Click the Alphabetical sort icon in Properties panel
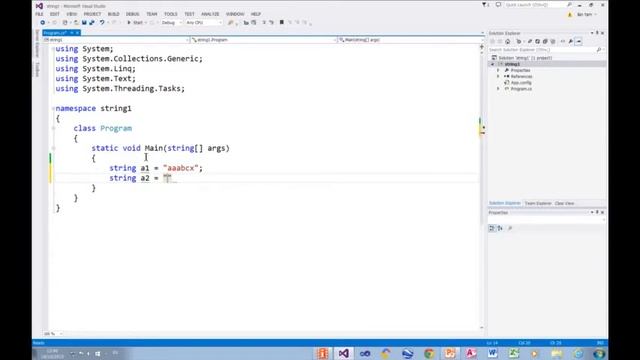640x360 pixels. (500, 229)
